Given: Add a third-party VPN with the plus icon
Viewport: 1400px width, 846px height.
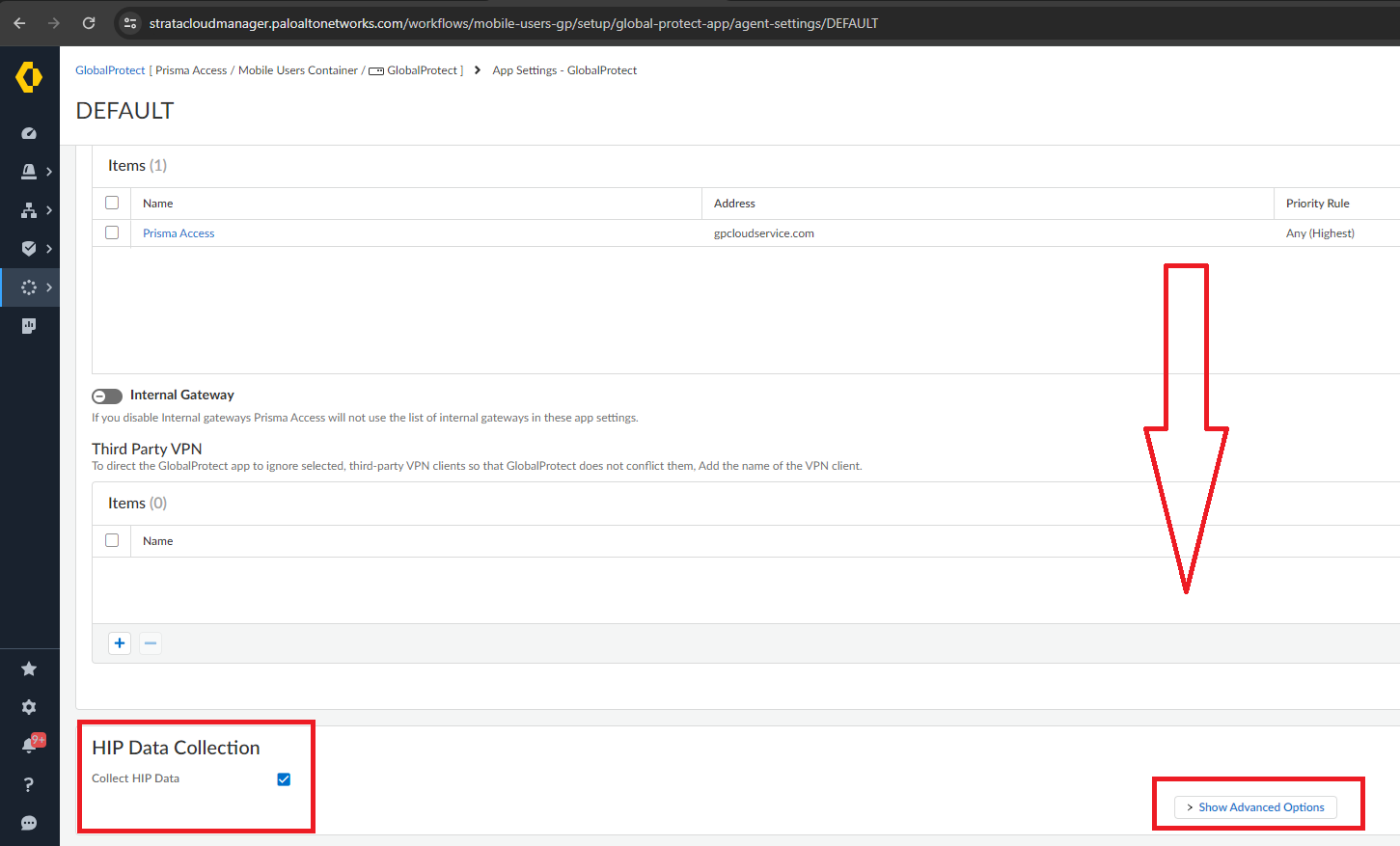Looking at the screenshot, I should [x=120, y=643].
